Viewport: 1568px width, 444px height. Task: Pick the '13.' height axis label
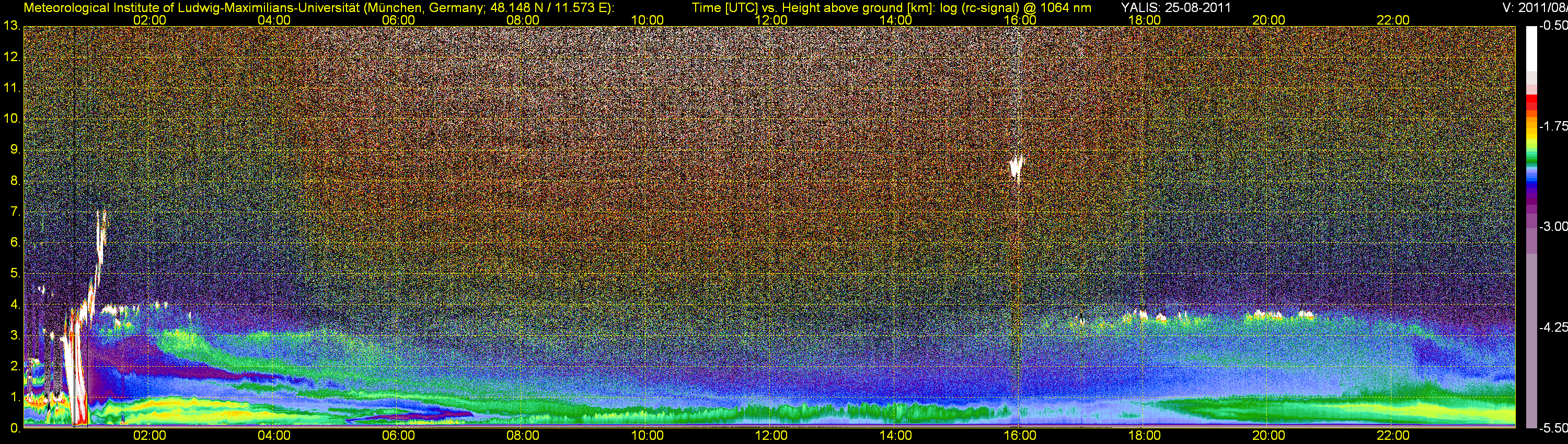point(12,26)
